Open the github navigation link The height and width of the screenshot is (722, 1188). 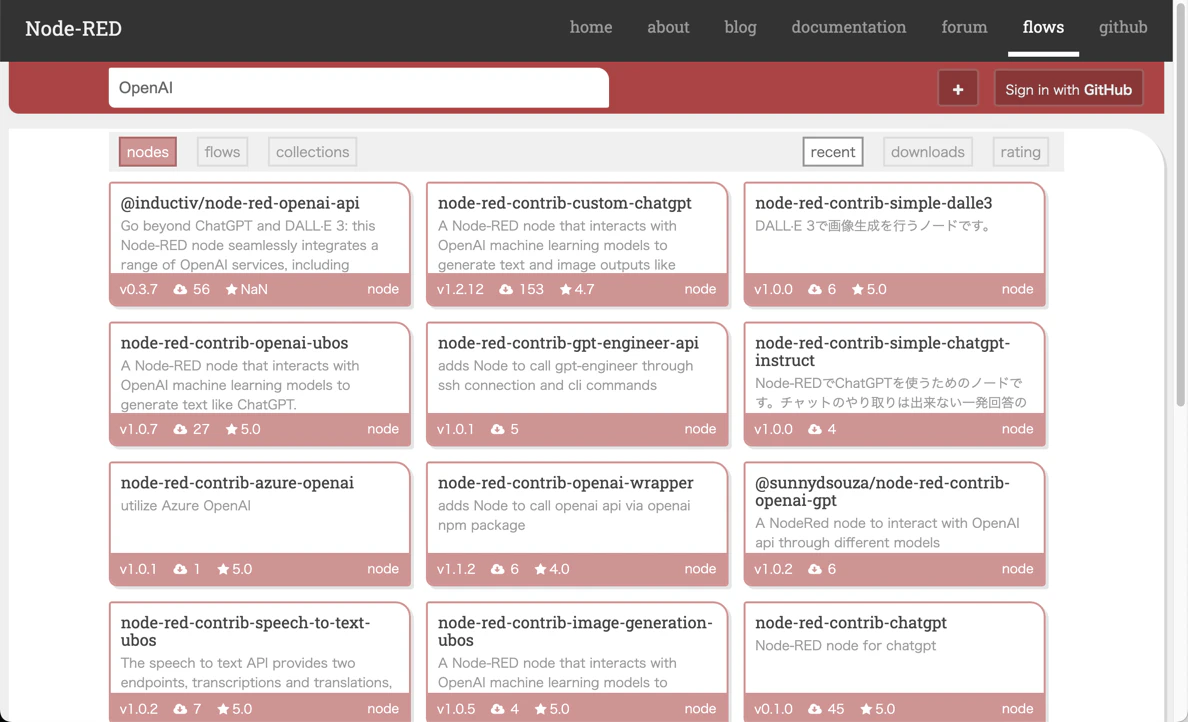coord(1123,27)
